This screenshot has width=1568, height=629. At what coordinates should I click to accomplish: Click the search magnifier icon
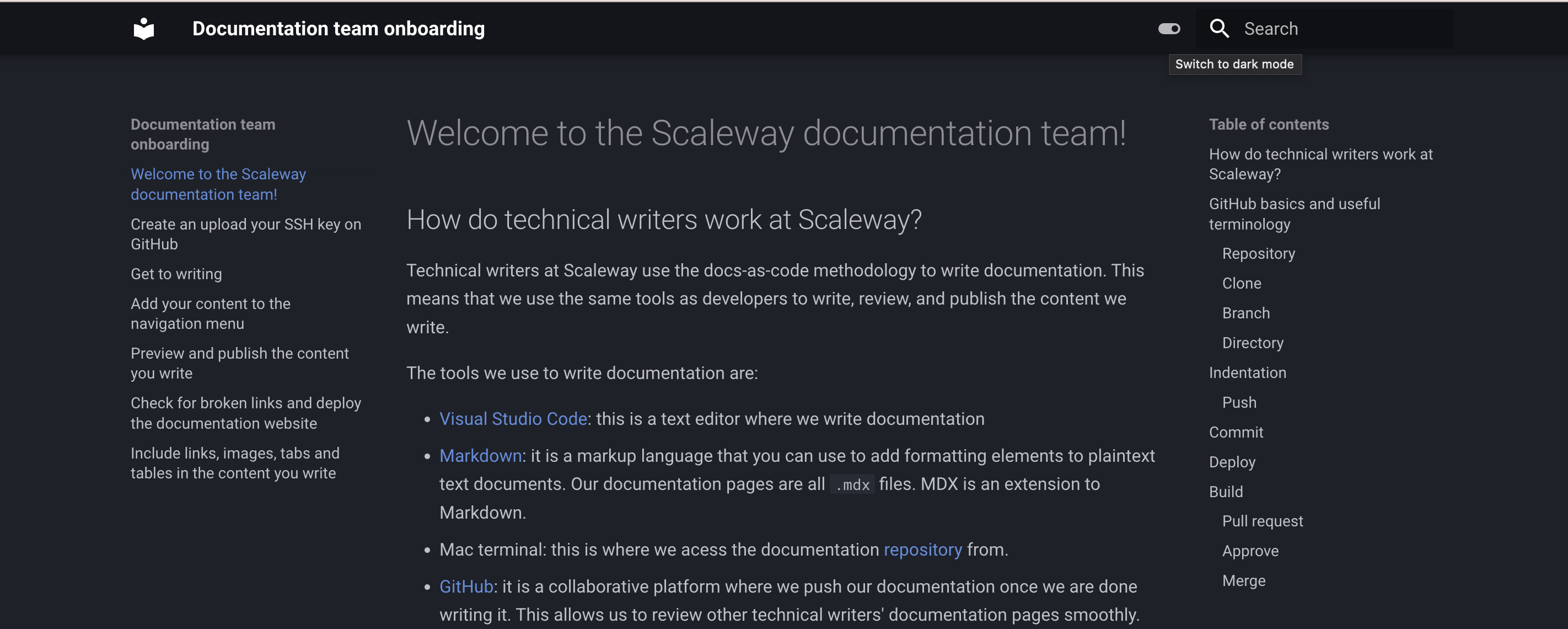(x=1219, y=28)
